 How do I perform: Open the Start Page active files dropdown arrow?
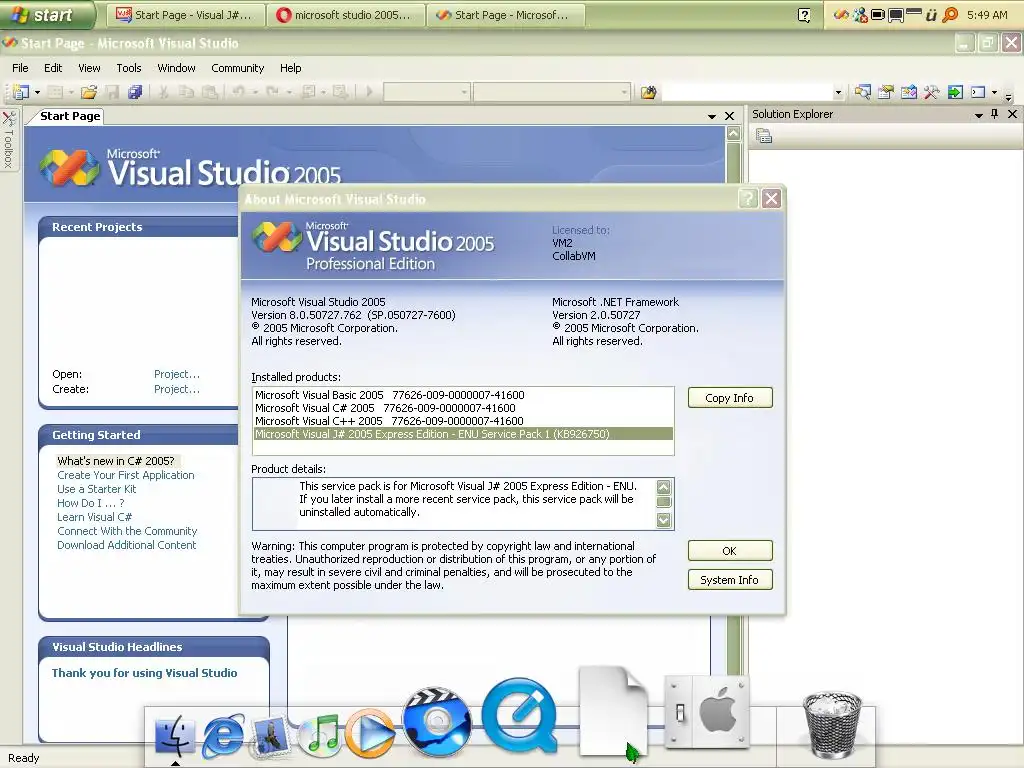(x=712, y=116)
